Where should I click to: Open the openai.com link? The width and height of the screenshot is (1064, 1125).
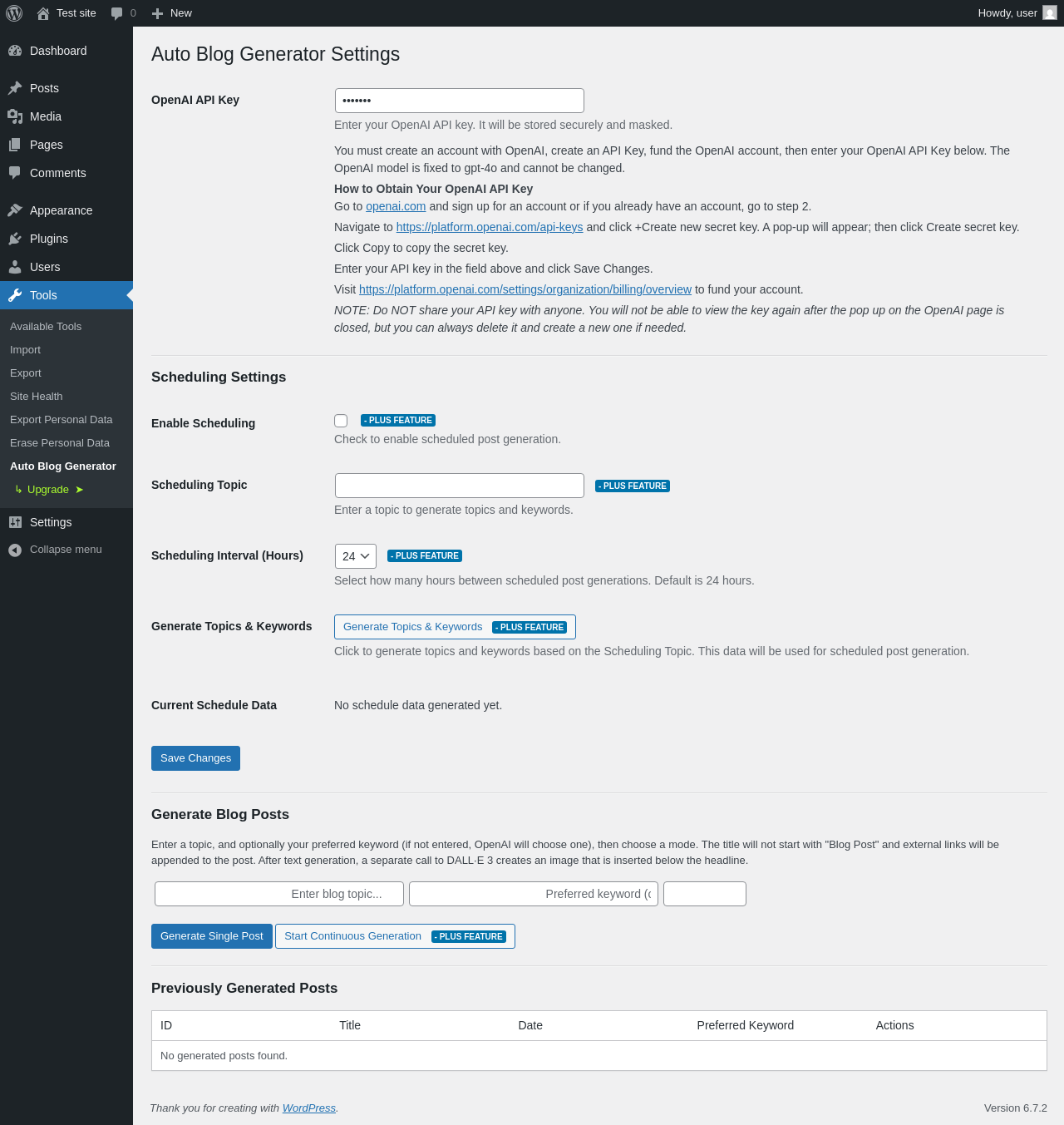coord(396,206)
